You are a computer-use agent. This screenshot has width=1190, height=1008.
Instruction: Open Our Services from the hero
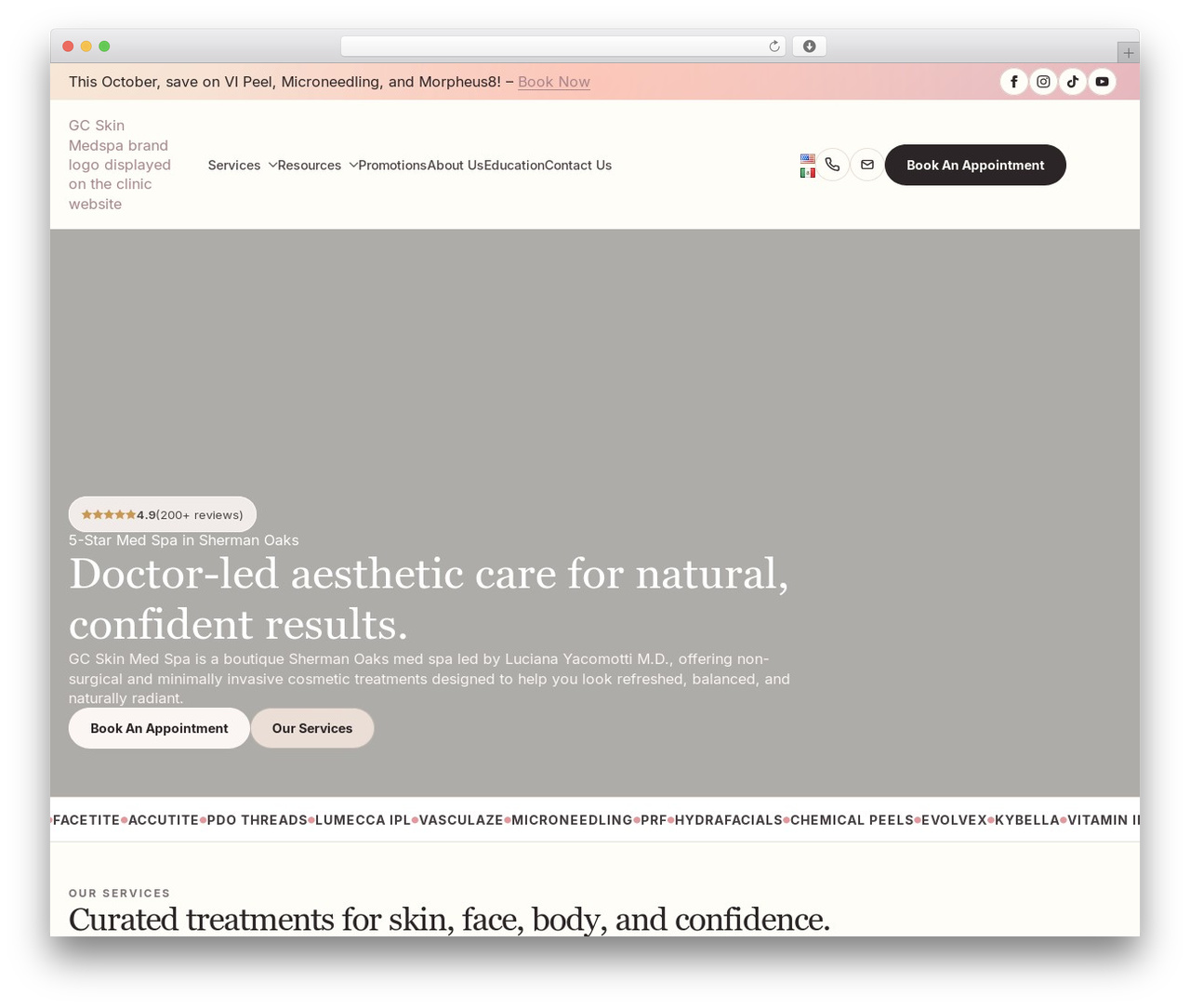pyautogui.click(x=312, y=728)
